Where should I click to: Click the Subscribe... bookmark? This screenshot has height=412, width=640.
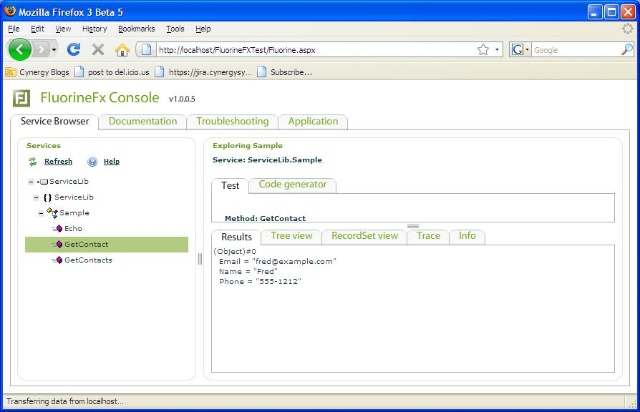point(284,72)
